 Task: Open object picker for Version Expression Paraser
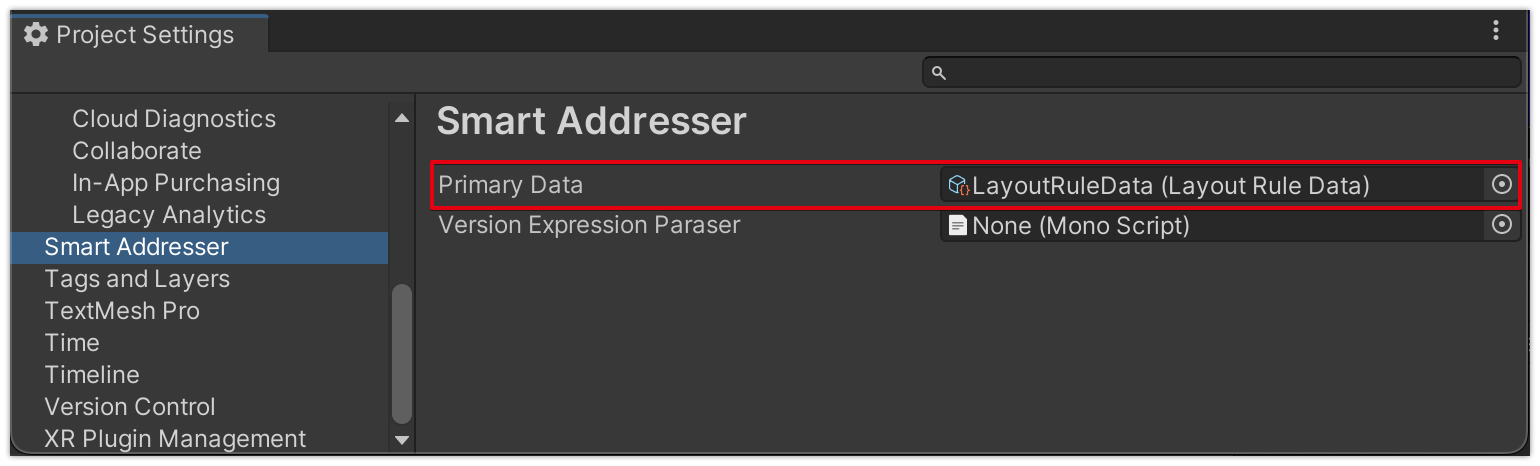1501,225
